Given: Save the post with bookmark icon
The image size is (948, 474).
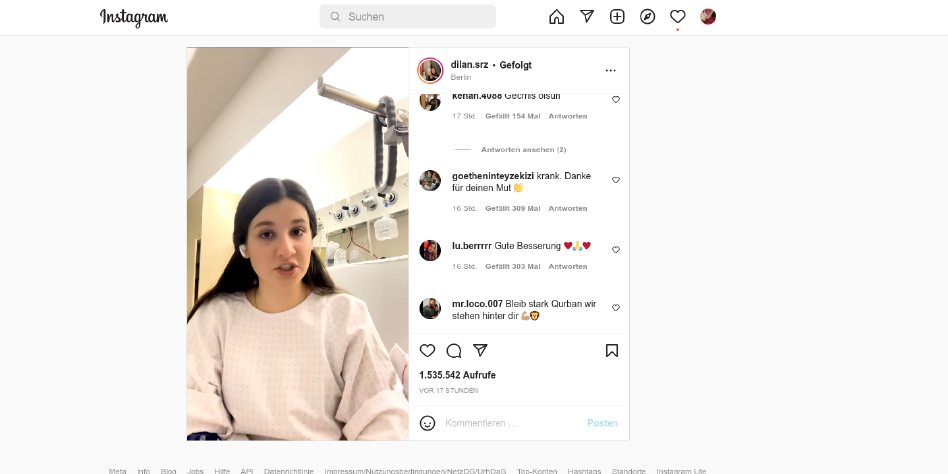Looking at the screenshot, I should tap(612, 351).
